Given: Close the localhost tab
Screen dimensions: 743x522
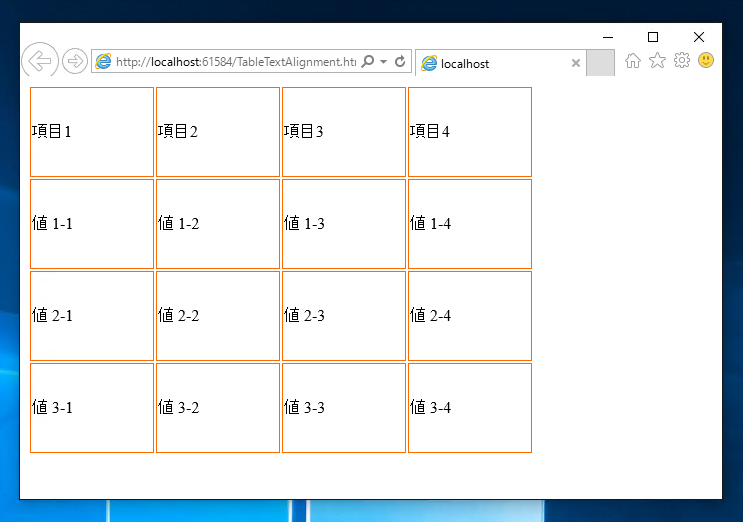Looking at the screenshot, I should coord(576,63).
